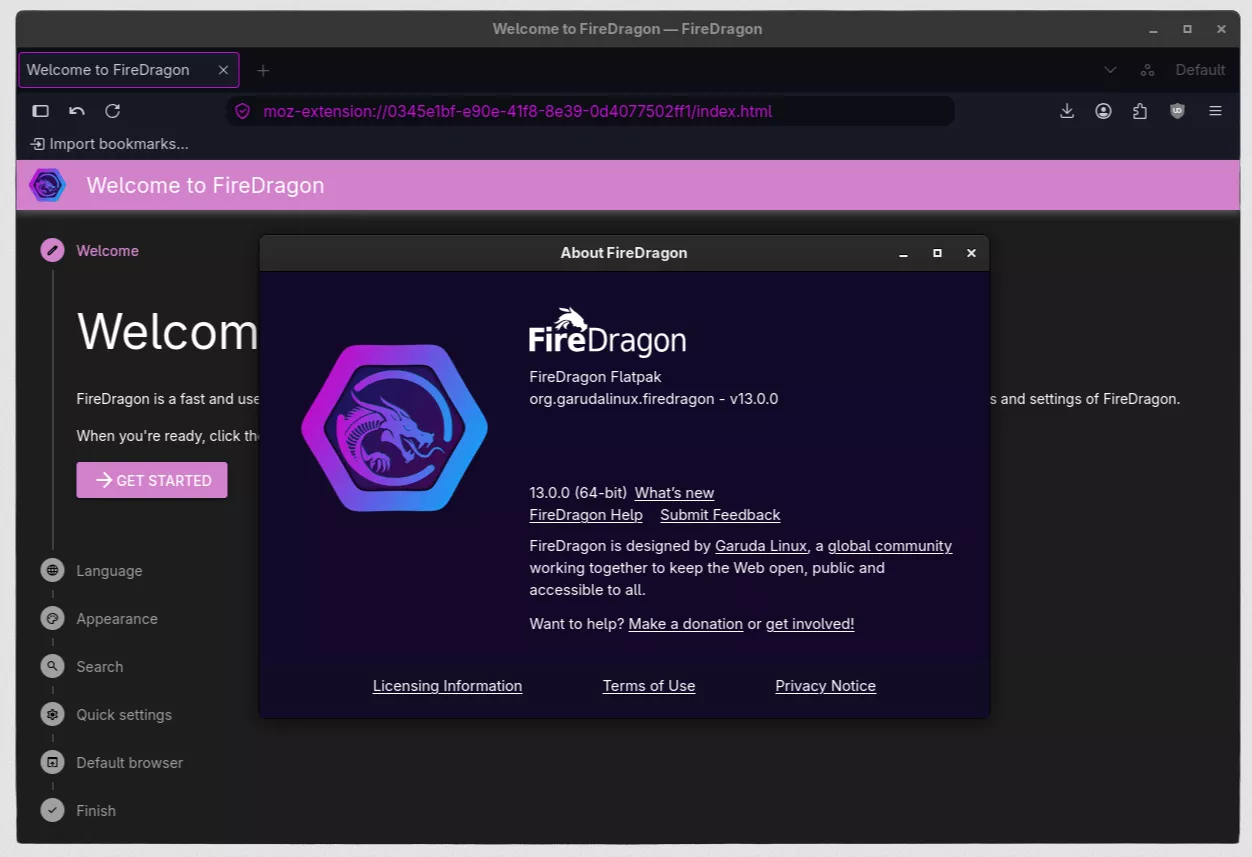The image size is (1252, 857).
Task: Open the Licensing Information link
Action: pyautogui.click(x=447, y=685)
